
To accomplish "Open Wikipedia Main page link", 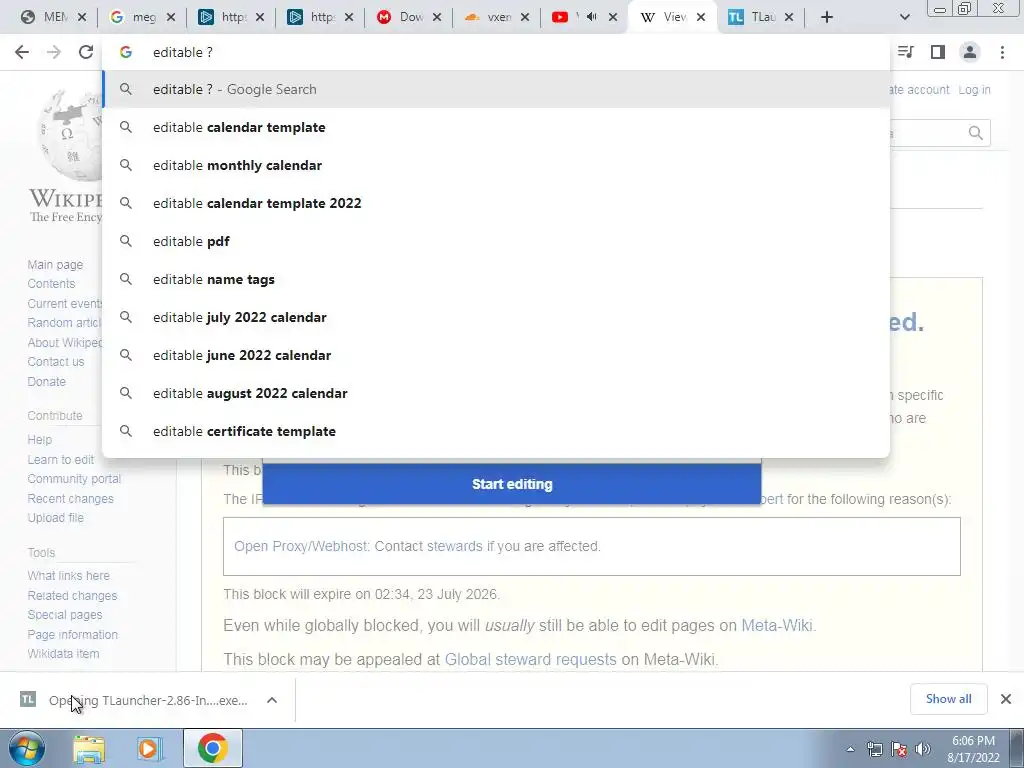I will (55, 264).
